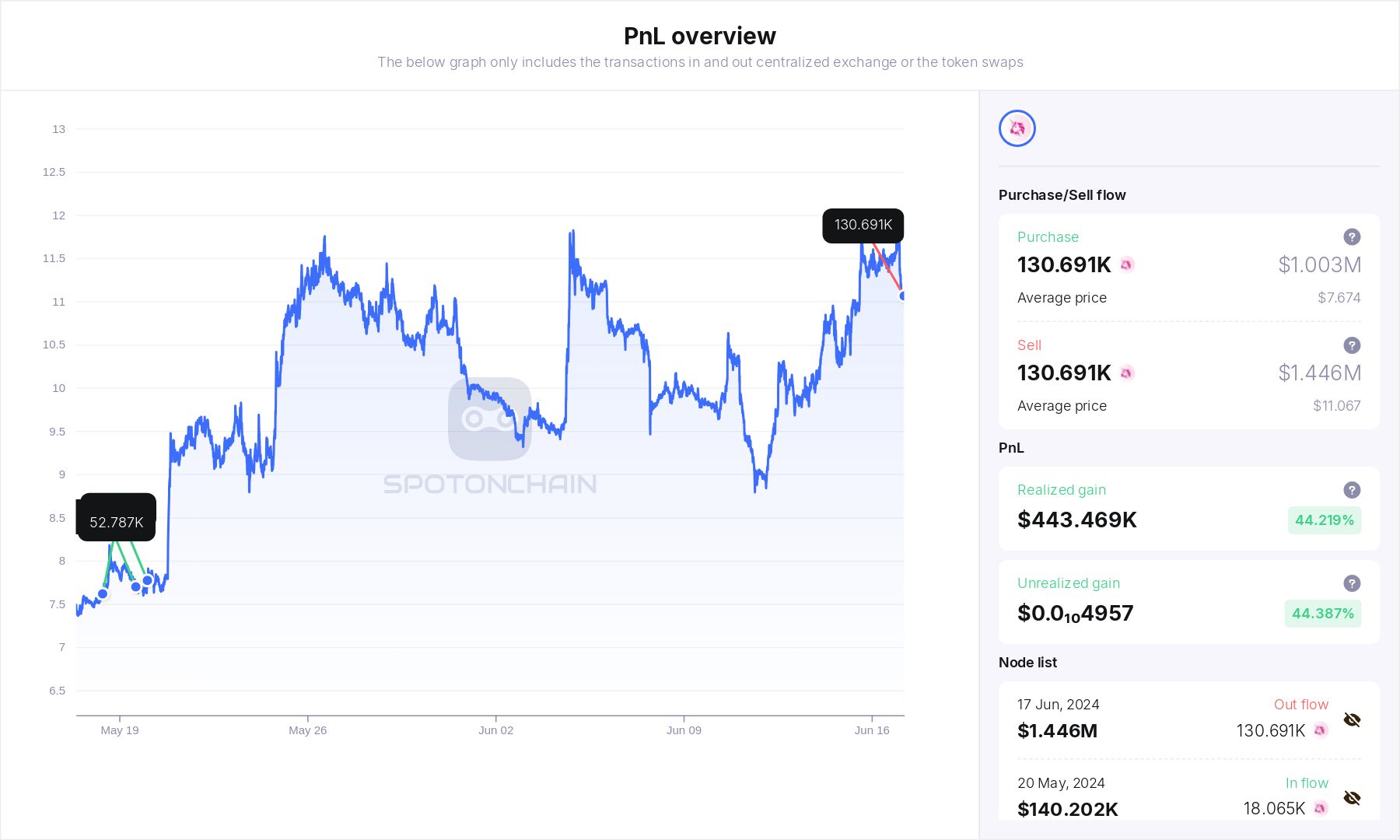Click the Unrealized gain info icon
This screenshot has height=840, width=1400.
point(1352,583)
